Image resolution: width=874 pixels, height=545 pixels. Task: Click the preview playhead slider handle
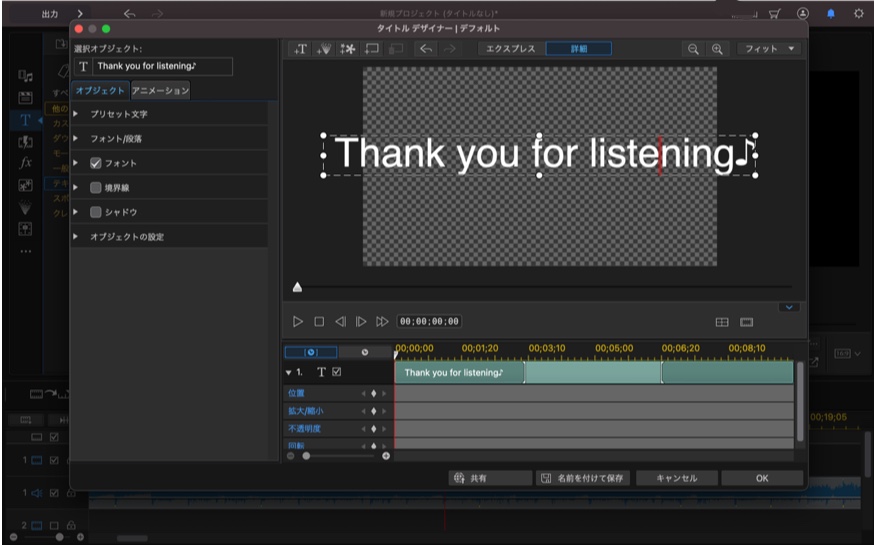coord(298,287)
